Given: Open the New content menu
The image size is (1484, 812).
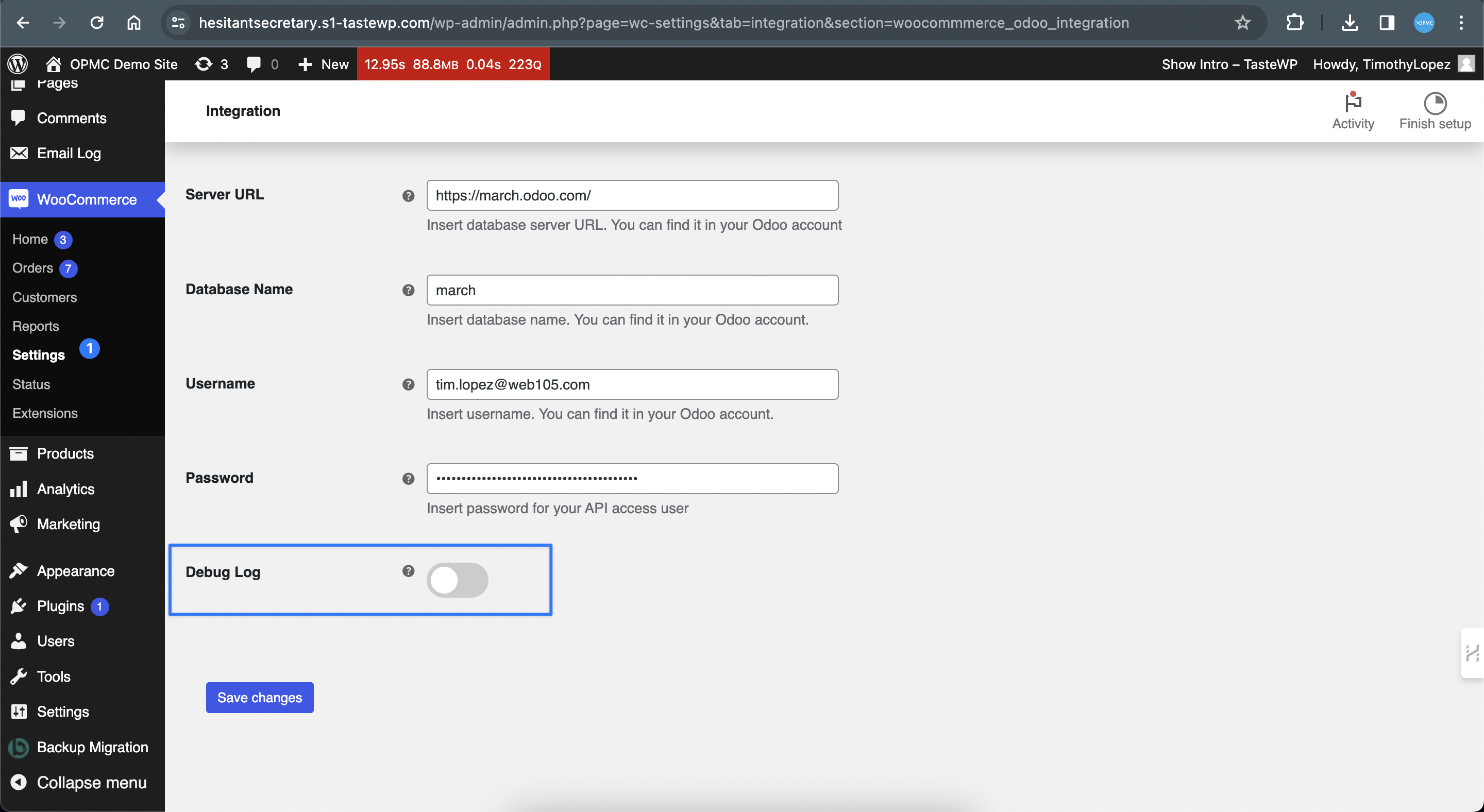Looking at the screenshot, I should 323,64.
